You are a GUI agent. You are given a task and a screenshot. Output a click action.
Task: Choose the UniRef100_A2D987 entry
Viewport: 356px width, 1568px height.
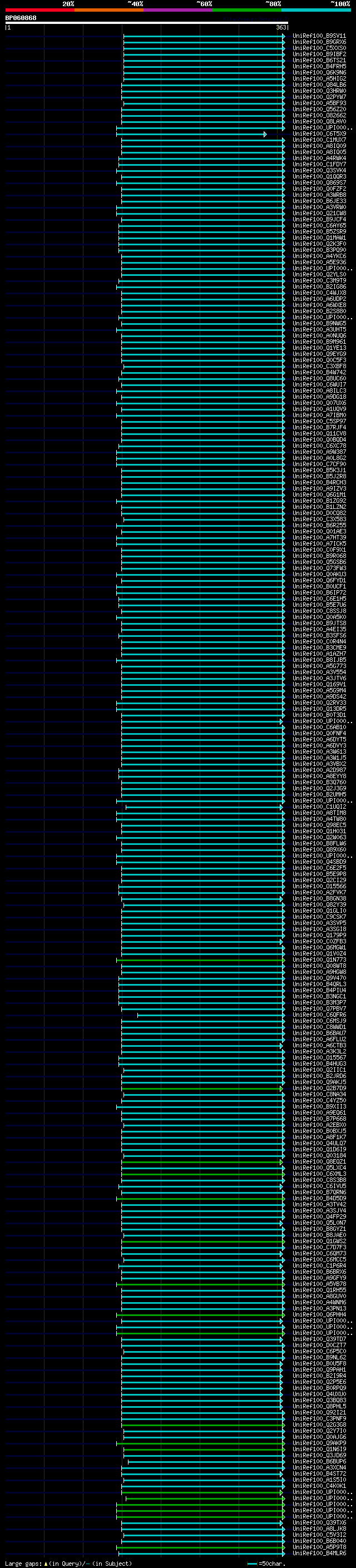pyautogui.click(x=319, y=770)
